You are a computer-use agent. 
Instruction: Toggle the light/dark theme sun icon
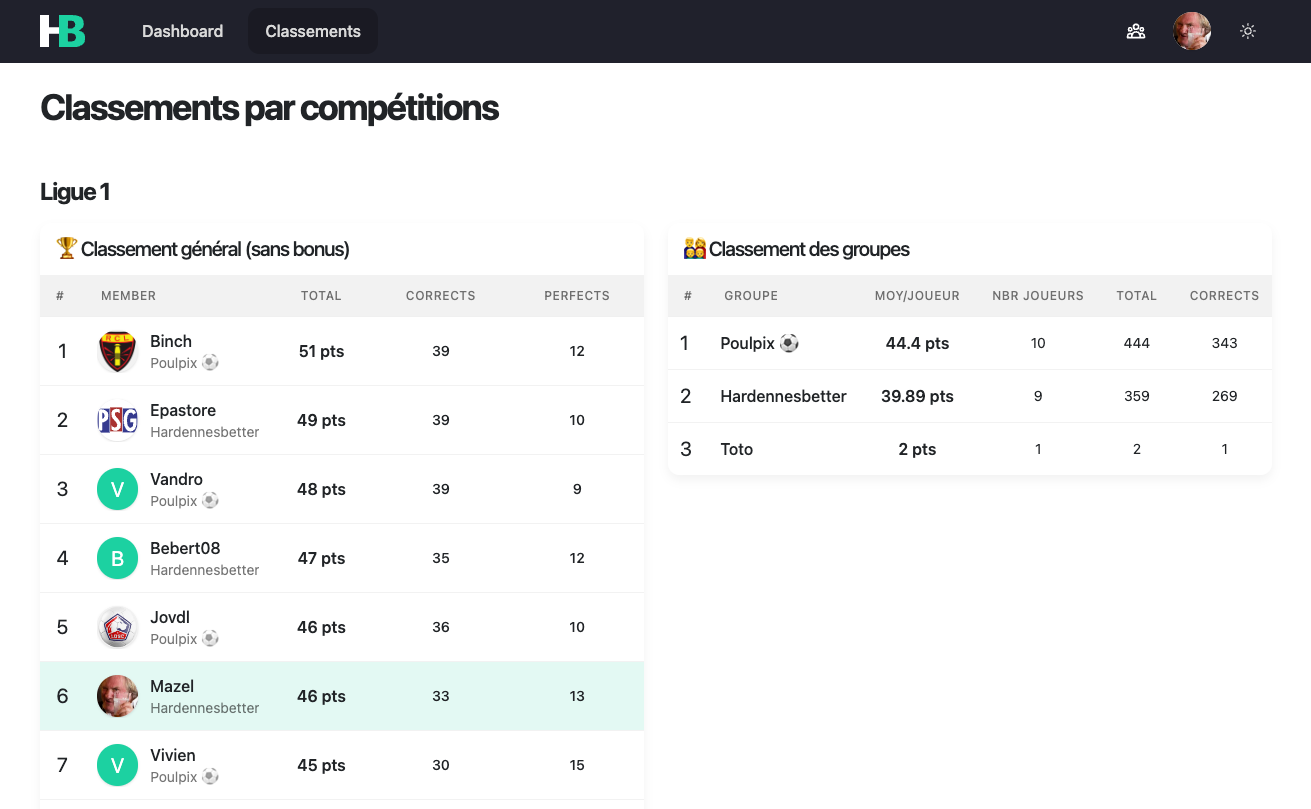(x=1248, y=31)
